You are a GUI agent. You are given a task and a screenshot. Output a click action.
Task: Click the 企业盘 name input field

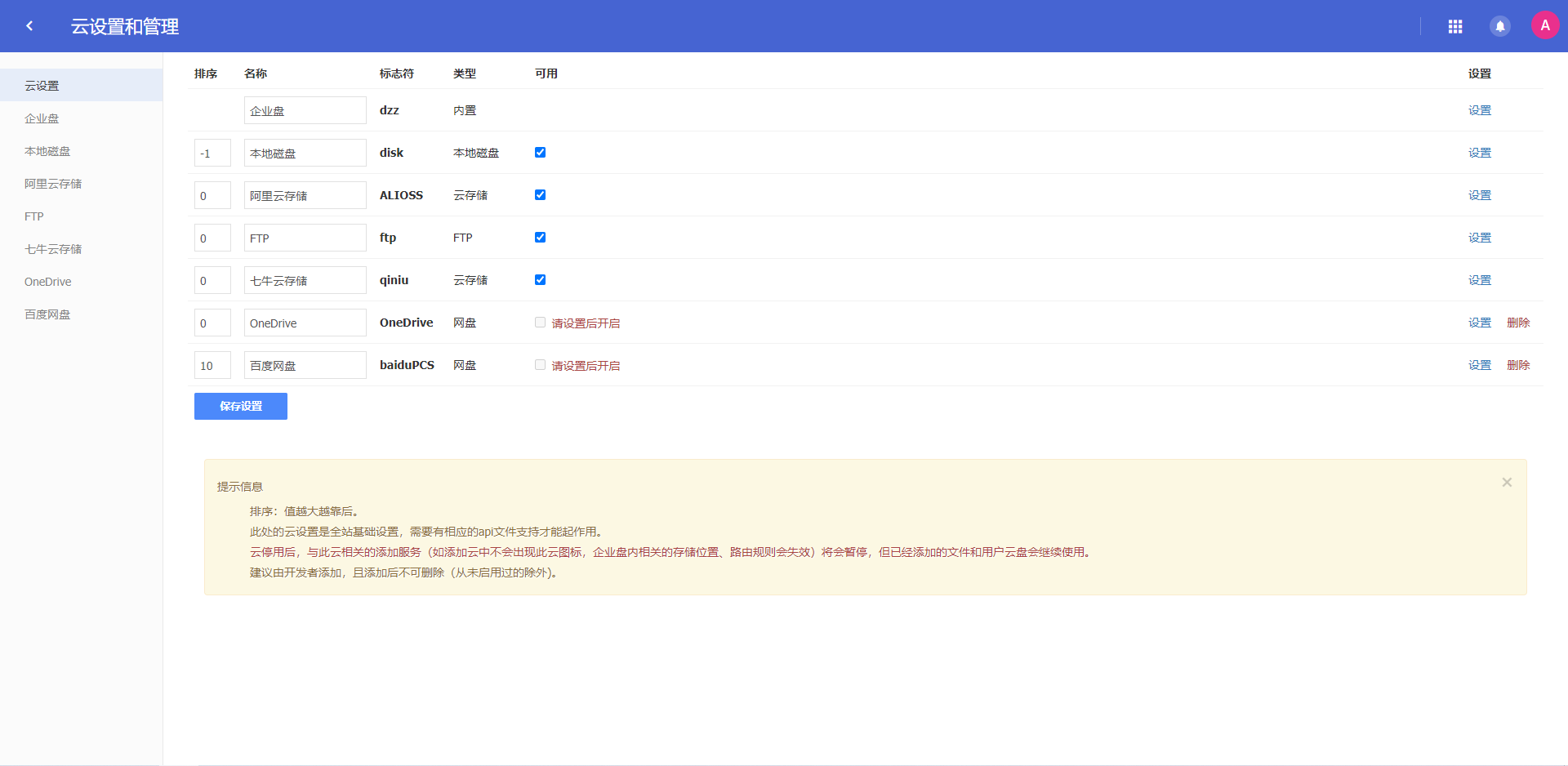pos(304,109)
